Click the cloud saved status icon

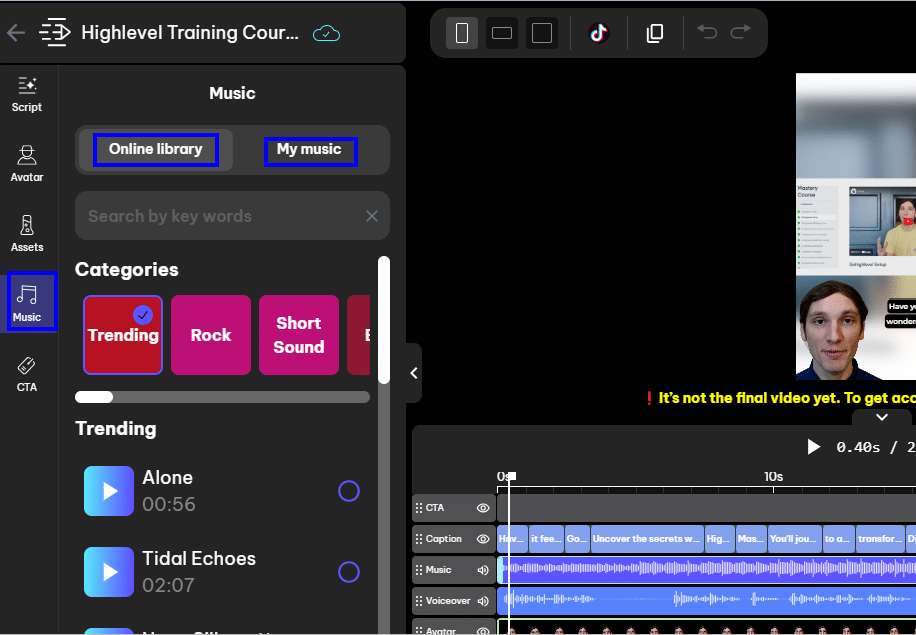[326, 33]
